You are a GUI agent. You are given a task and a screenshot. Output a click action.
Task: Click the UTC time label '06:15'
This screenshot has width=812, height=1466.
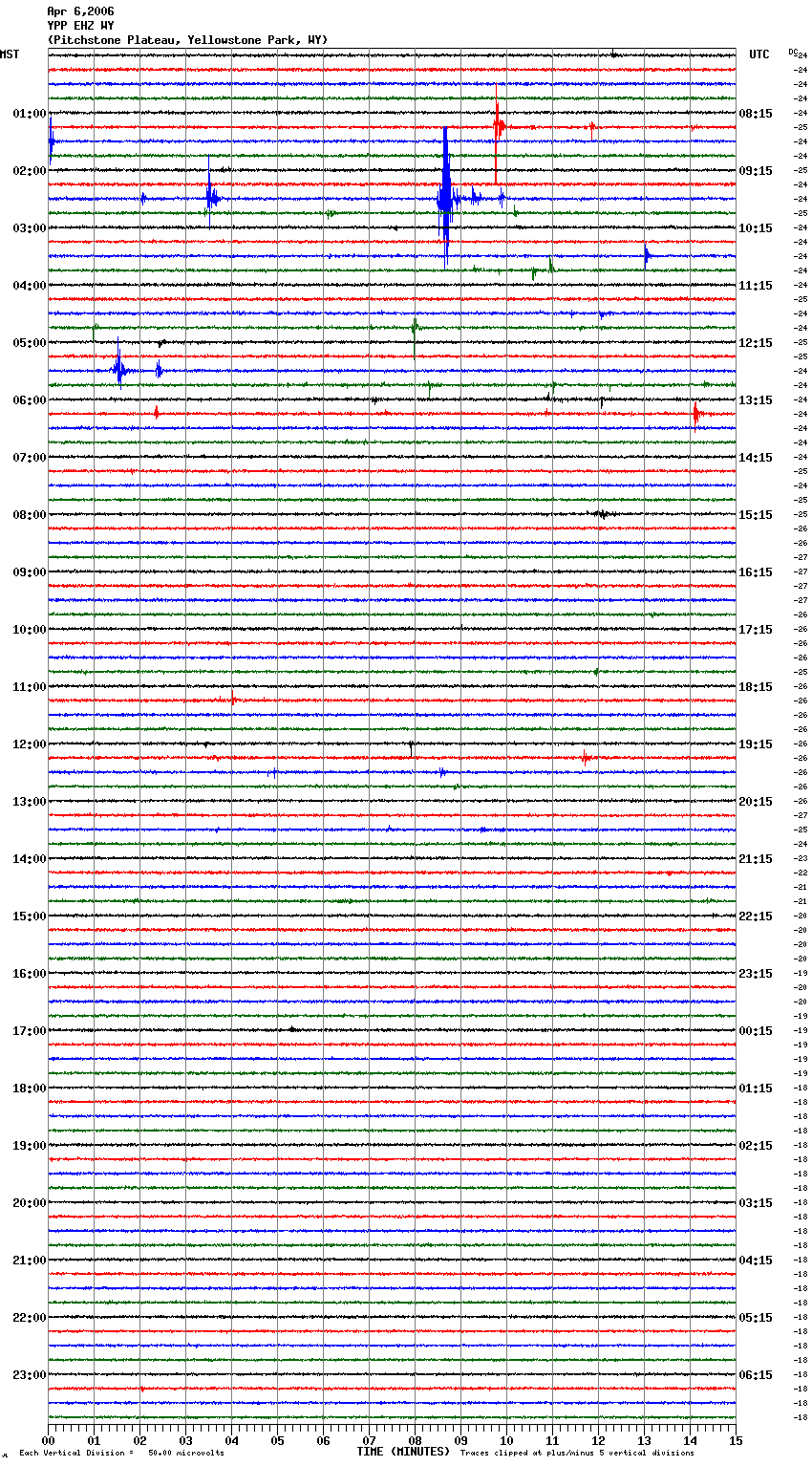[756, 1375]
